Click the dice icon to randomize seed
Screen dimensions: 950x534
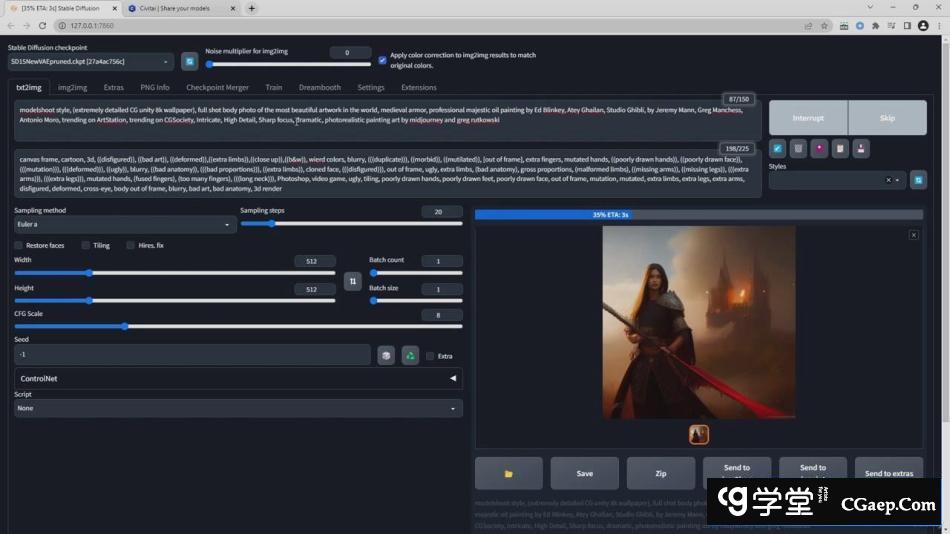click(x=386, y=355)
